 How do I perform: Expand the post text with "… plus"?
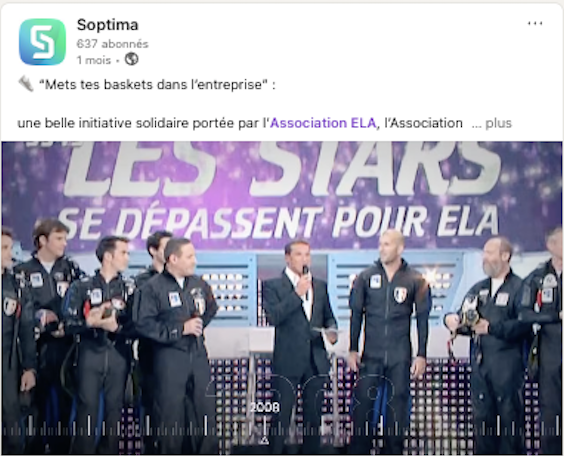pos(492,123)
